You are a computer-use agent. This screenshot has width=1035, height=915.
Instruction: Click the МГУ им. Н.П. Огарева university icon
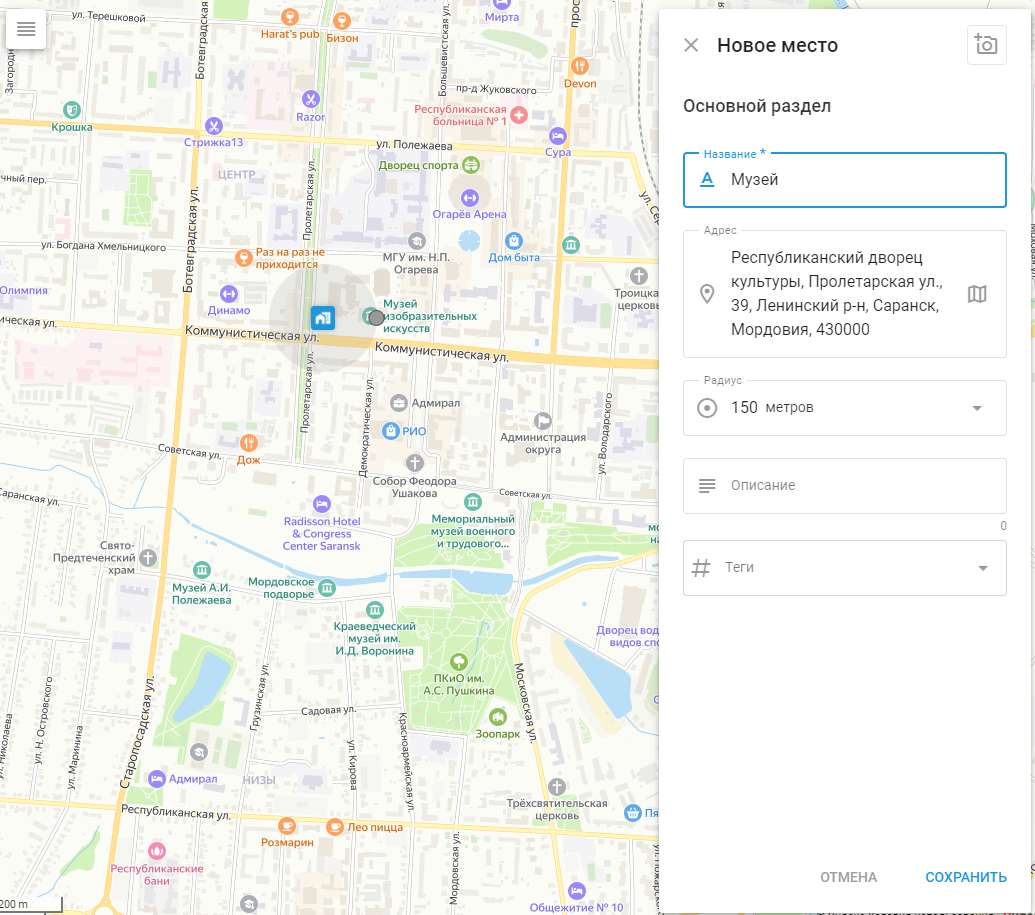pyautogui.click(x=417, y=241)
